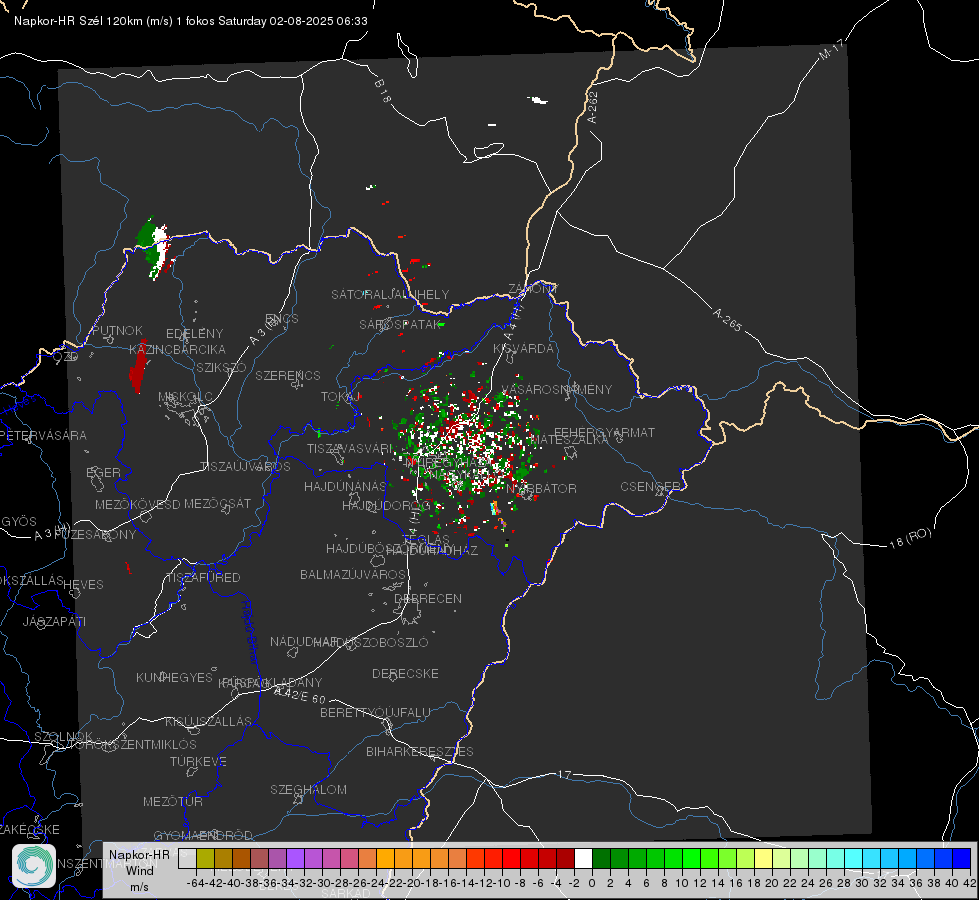Click the dark red echo streak near Kazincbarcika

click(x=138, y=367)
